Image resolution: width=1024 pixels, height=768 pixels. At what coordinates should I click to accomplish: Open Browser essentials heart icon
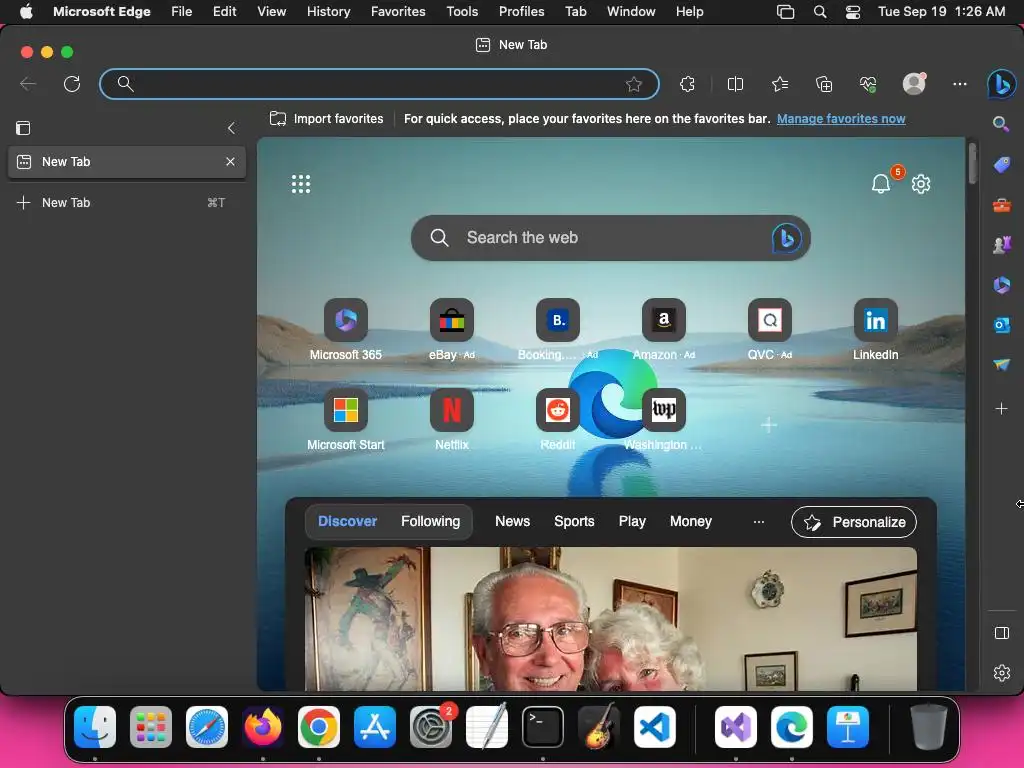[x=868, y=84]
